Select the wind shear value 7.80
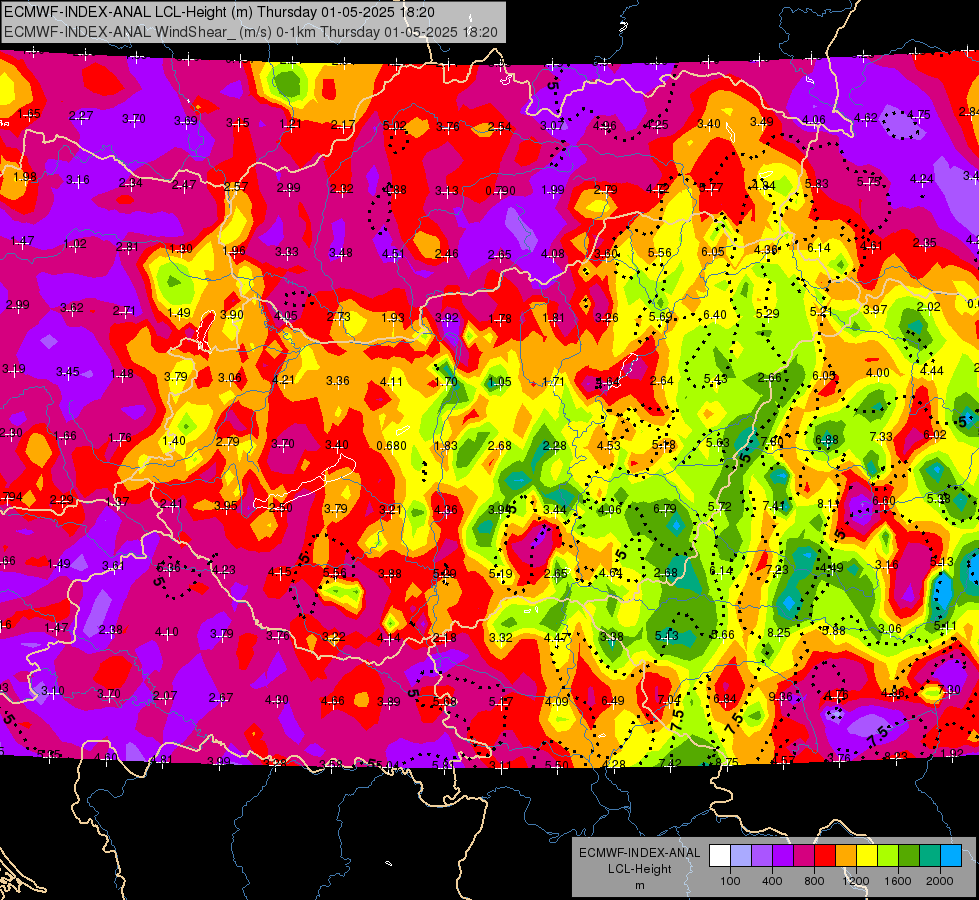 772,442
